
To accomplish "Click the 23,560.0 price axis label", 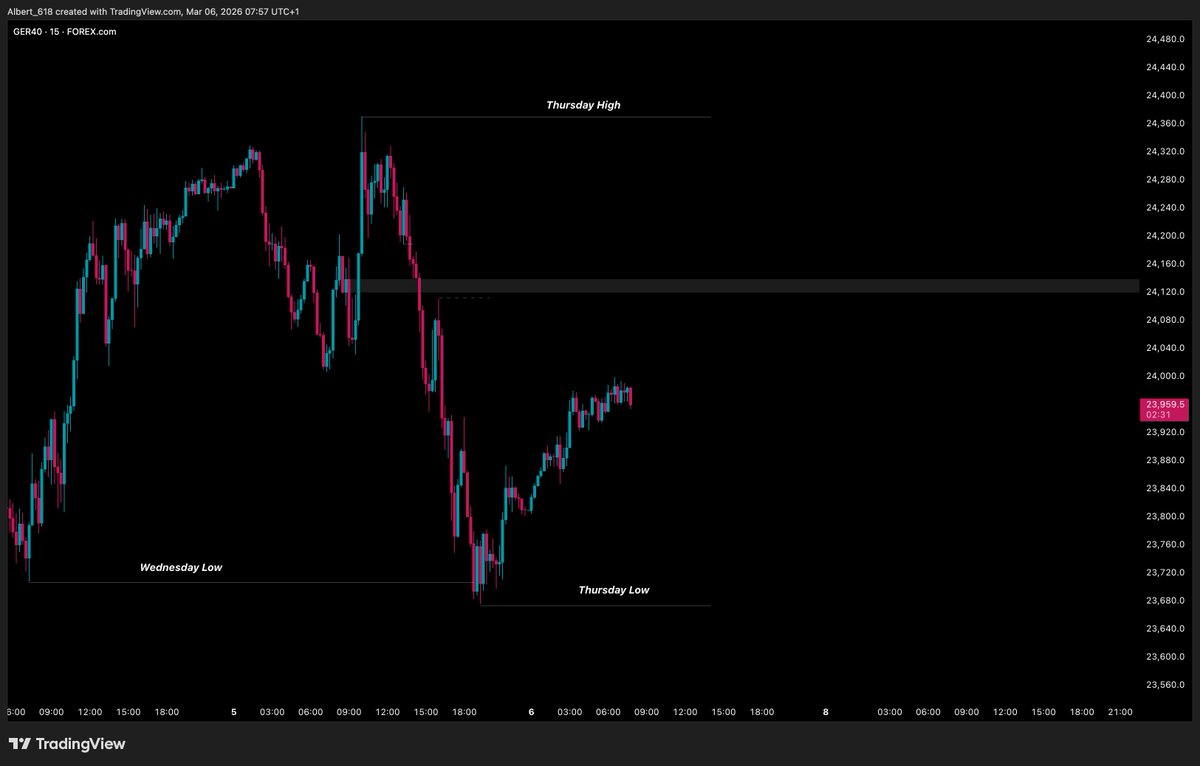I will click(x=1165, y=684).
